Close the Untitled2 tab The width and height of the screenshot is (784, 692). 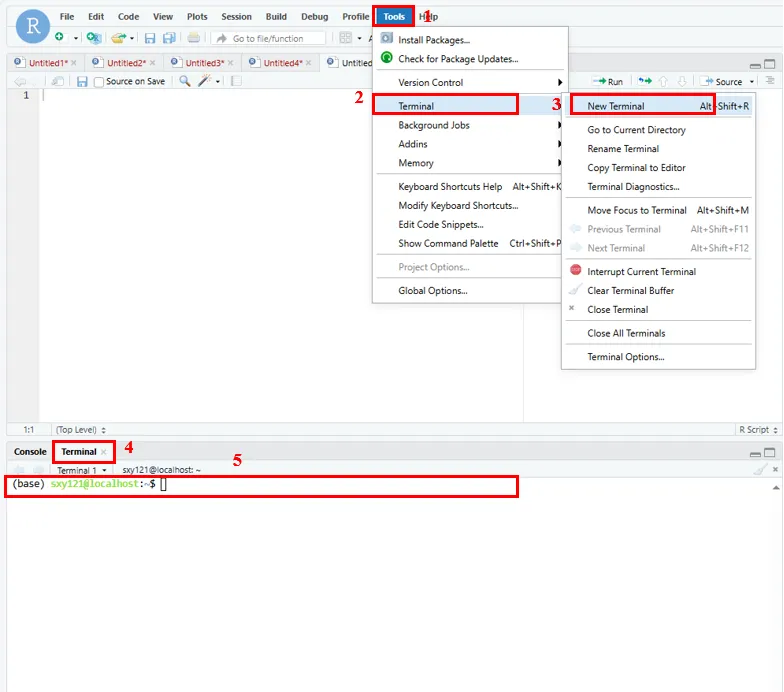154,63
